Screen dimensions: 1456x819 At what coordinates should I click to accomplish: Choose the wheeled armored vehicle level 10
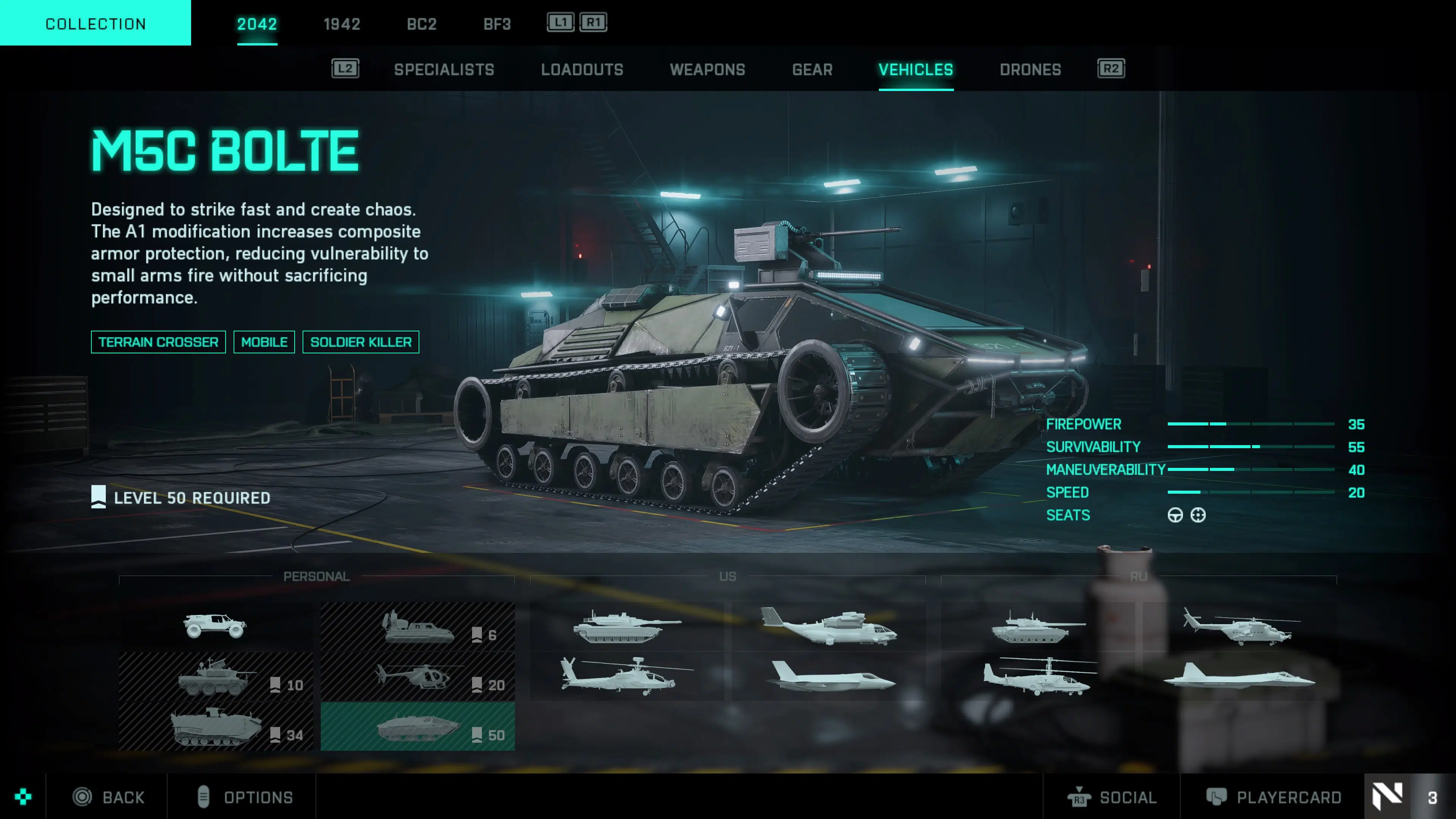[x=216, y=676]
